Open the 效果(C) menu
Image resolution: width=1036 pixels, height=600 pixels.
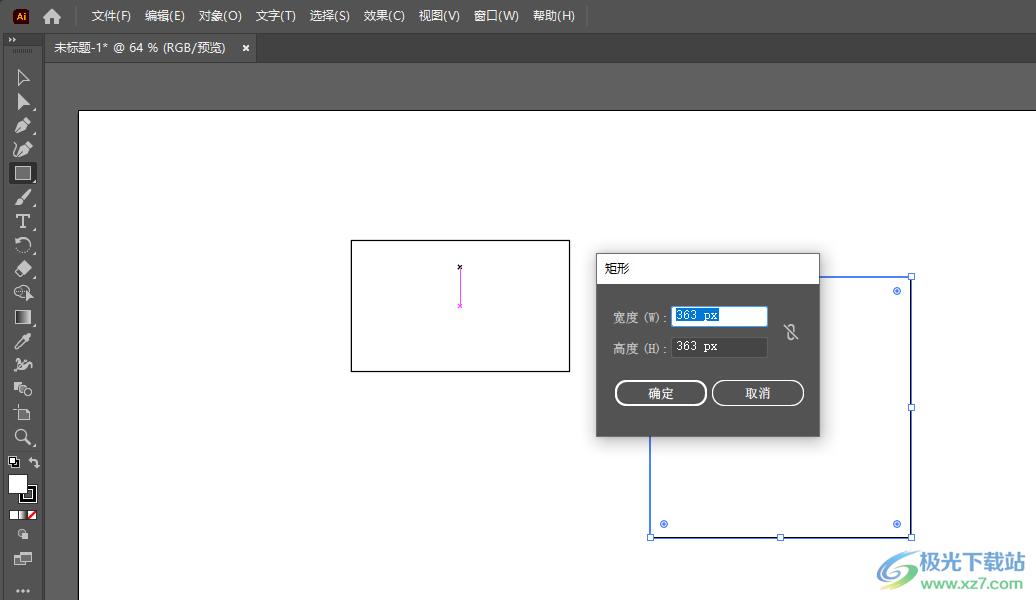click(x=384, y=16)
